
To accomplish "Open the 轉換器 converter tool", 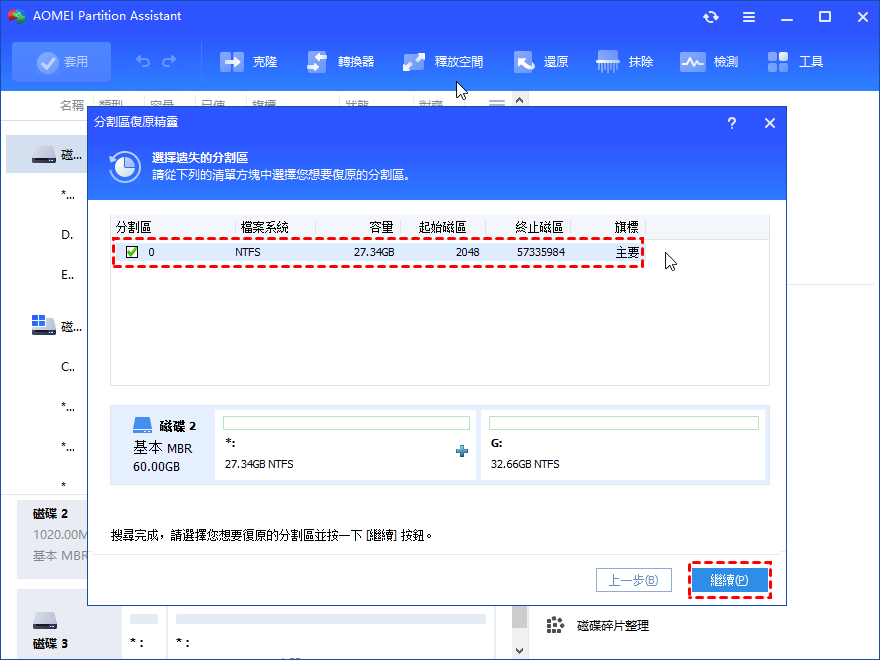I will tap(341, 62).
